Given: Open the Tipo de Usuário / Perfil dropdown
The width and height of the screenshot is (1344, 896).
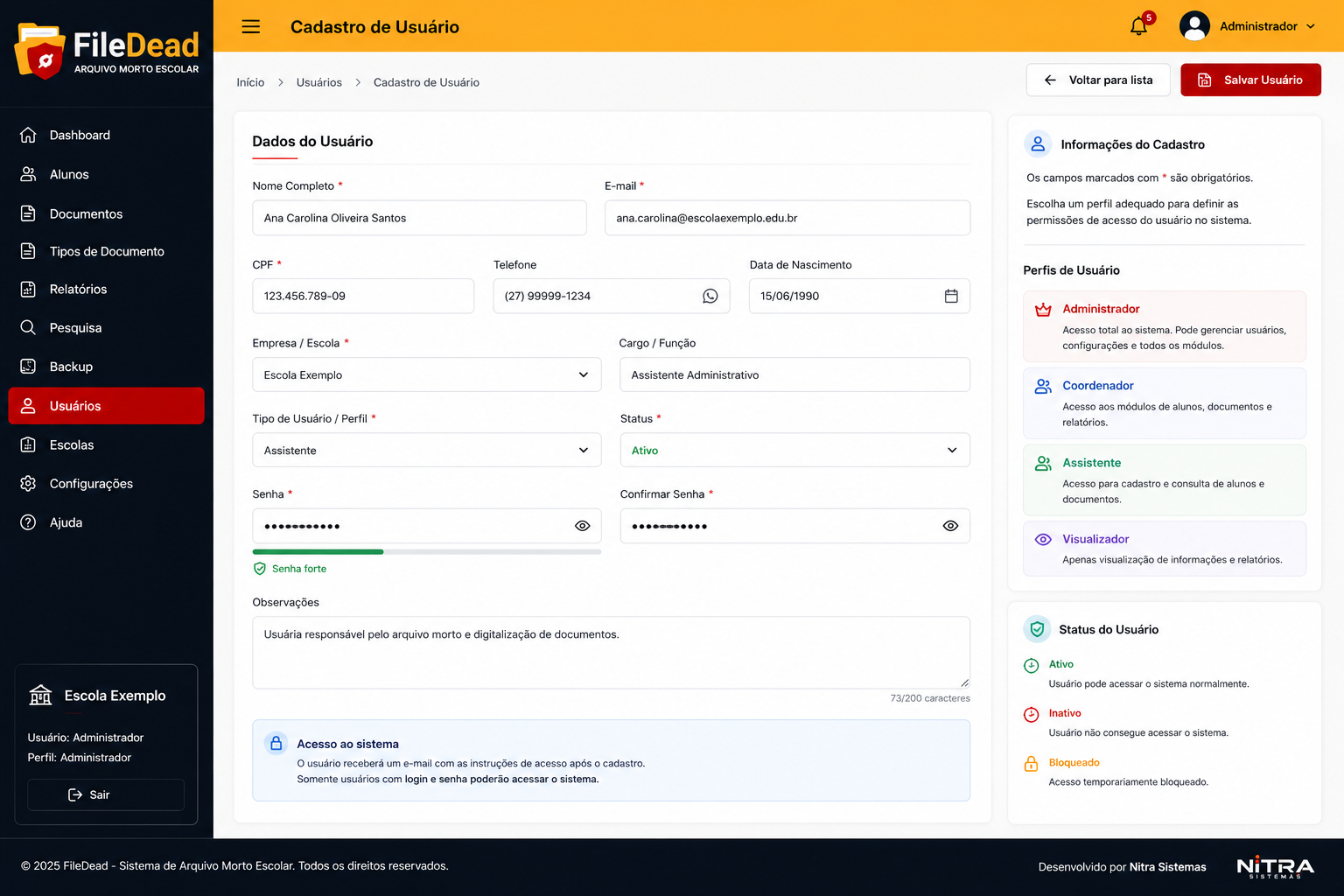Looking at the screenshot, I should pyautogui.click(x=427, y=451).
